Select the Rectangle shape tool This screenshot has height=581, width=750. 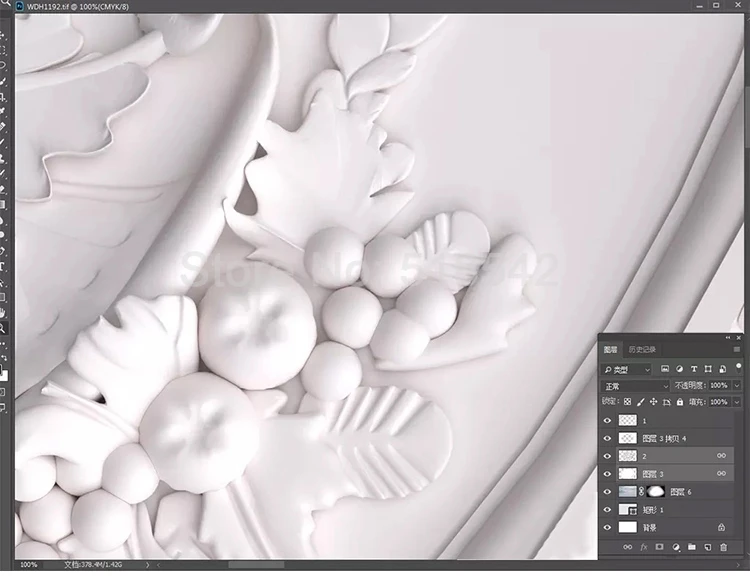click(2, 297)
